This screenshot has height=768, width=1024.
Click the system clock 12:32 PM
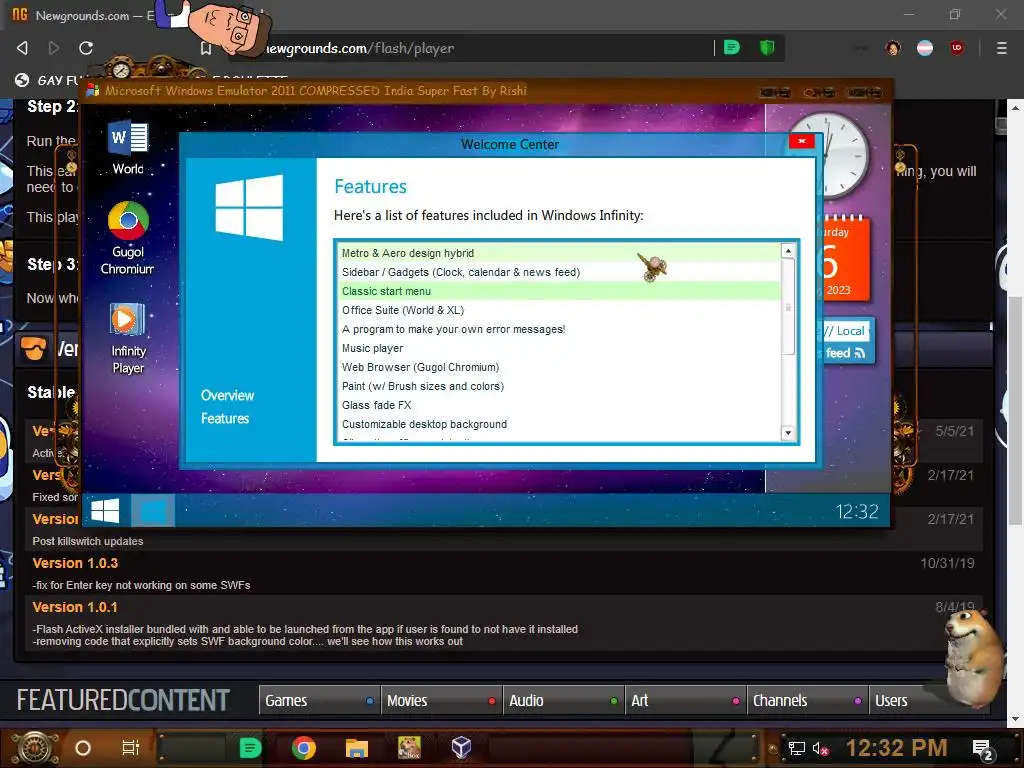(896, 748)
